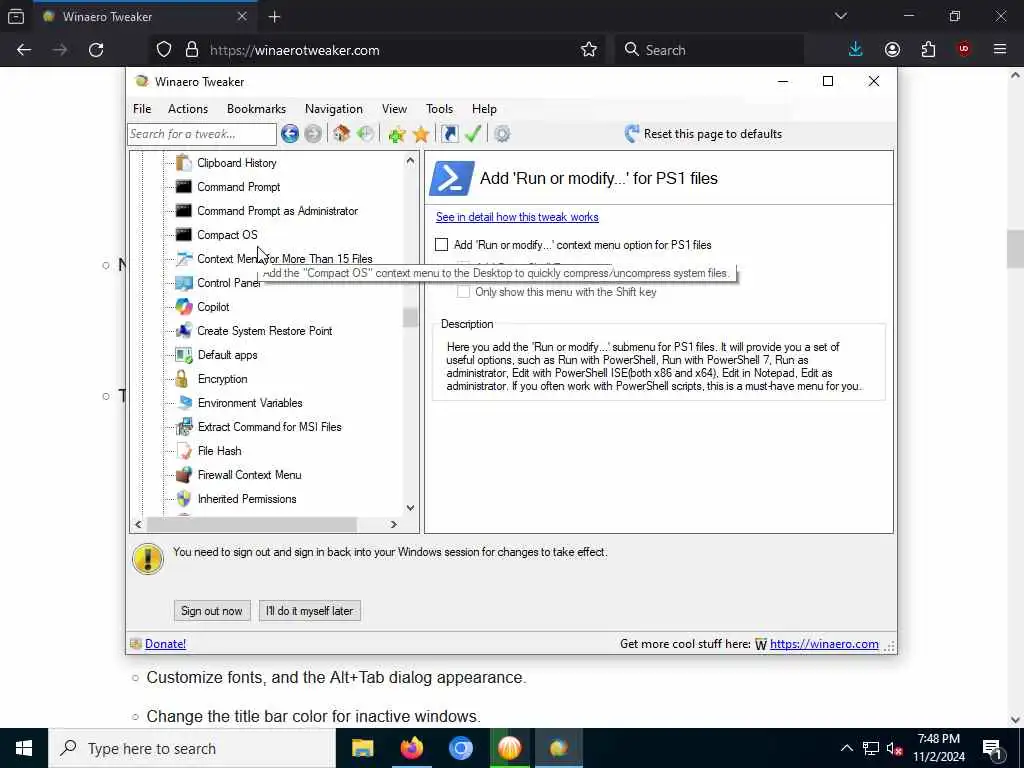Screen dimensions: 1024x768
Task: Bookmark this page with browser star icon
Action: click(x=588, y=50)
